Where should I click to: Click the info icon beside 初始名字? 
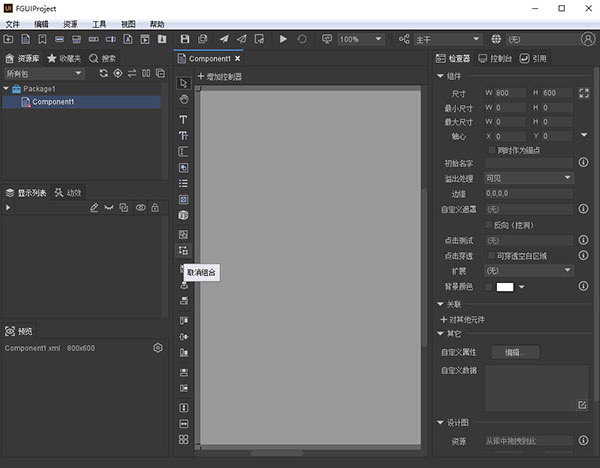(x=583, y=163)
